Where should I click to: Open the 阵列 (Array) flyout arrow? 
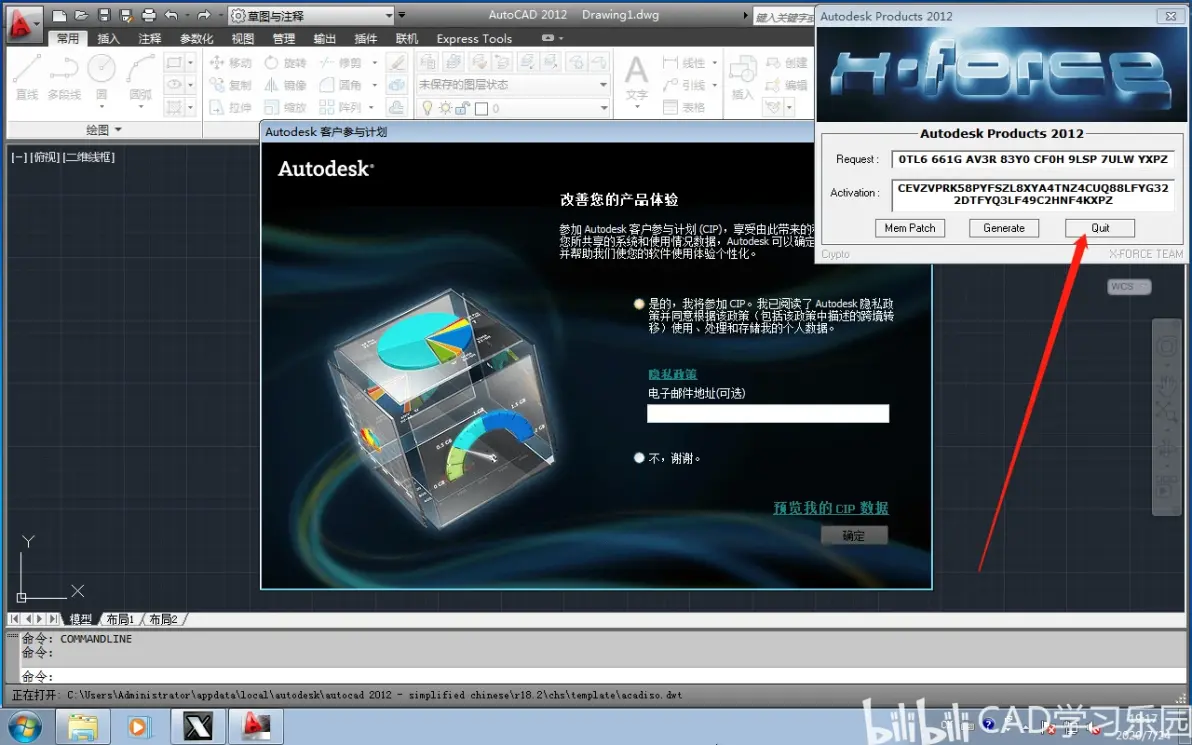click(372, 108)
